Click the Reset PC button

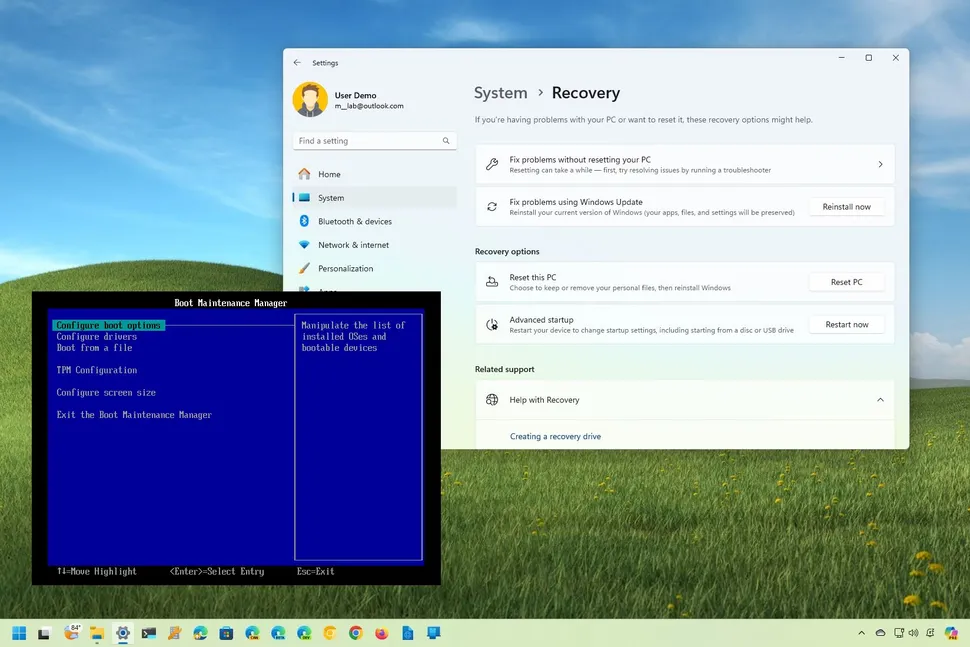pos(846,282)
